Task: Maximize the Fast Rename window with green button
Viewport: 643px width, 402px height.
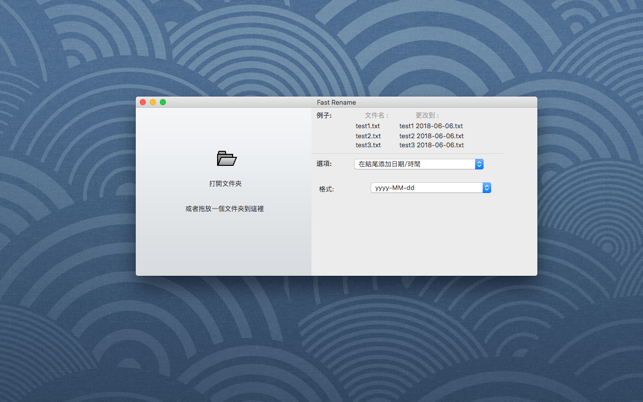Action: [x=163, y=102]
